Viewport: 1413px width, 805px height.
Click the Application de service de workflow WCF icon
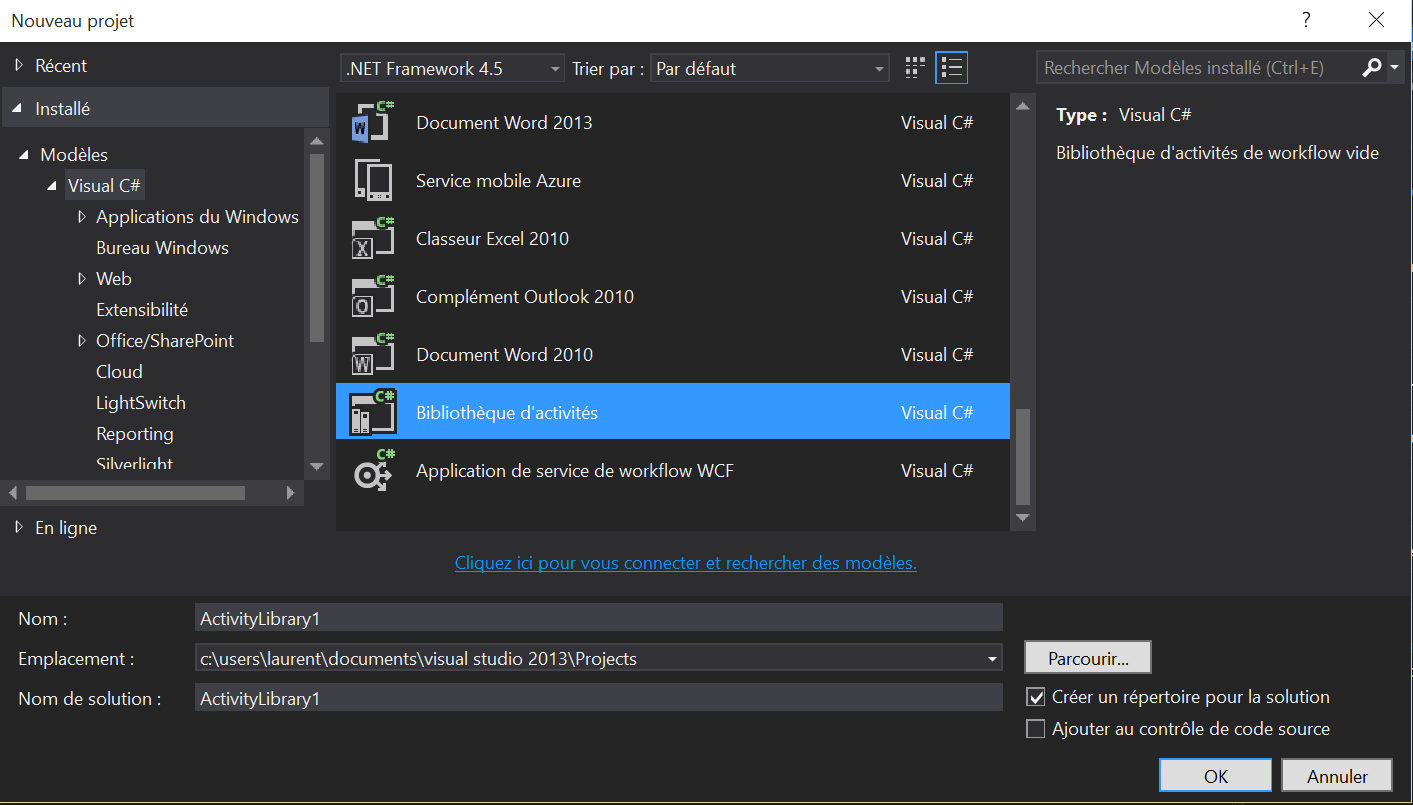point(374,470)
